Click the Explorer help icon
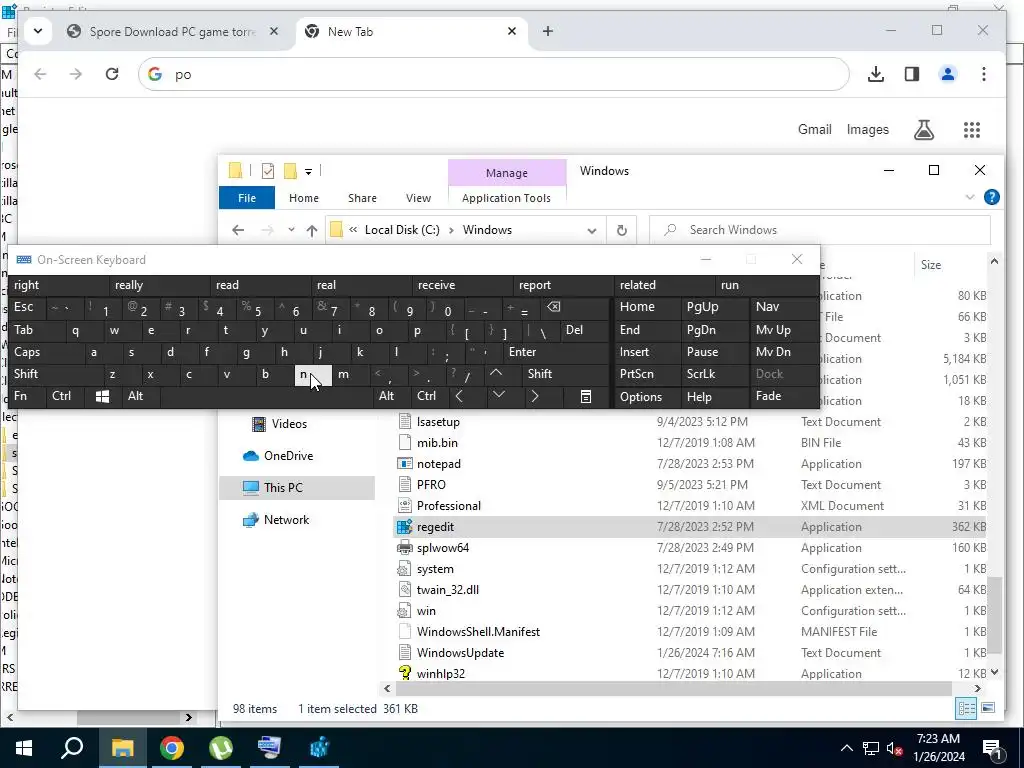The width and height of the screenshot is (1024, 768). 991,197
